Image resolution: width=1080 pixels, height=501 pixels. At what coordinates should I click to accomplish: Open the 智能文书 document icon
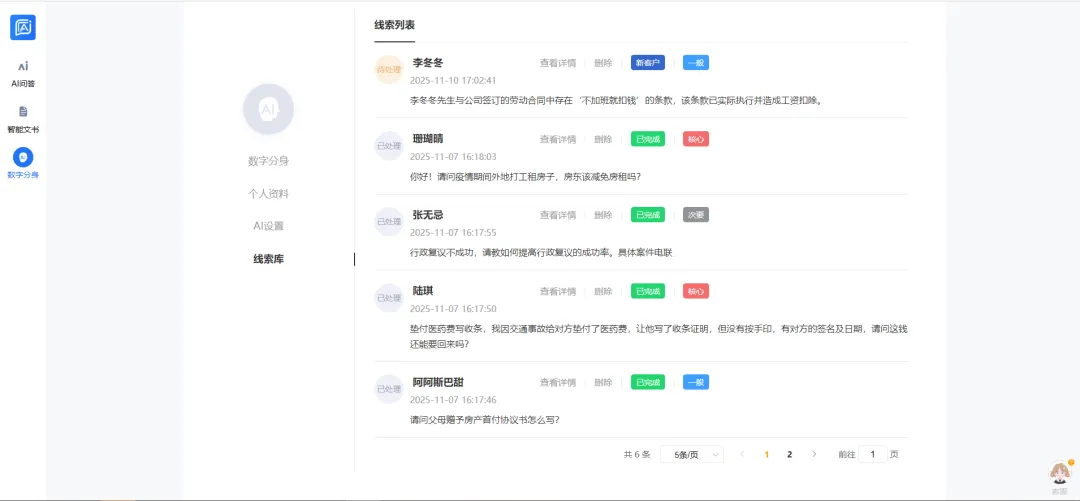coord(23,111)
